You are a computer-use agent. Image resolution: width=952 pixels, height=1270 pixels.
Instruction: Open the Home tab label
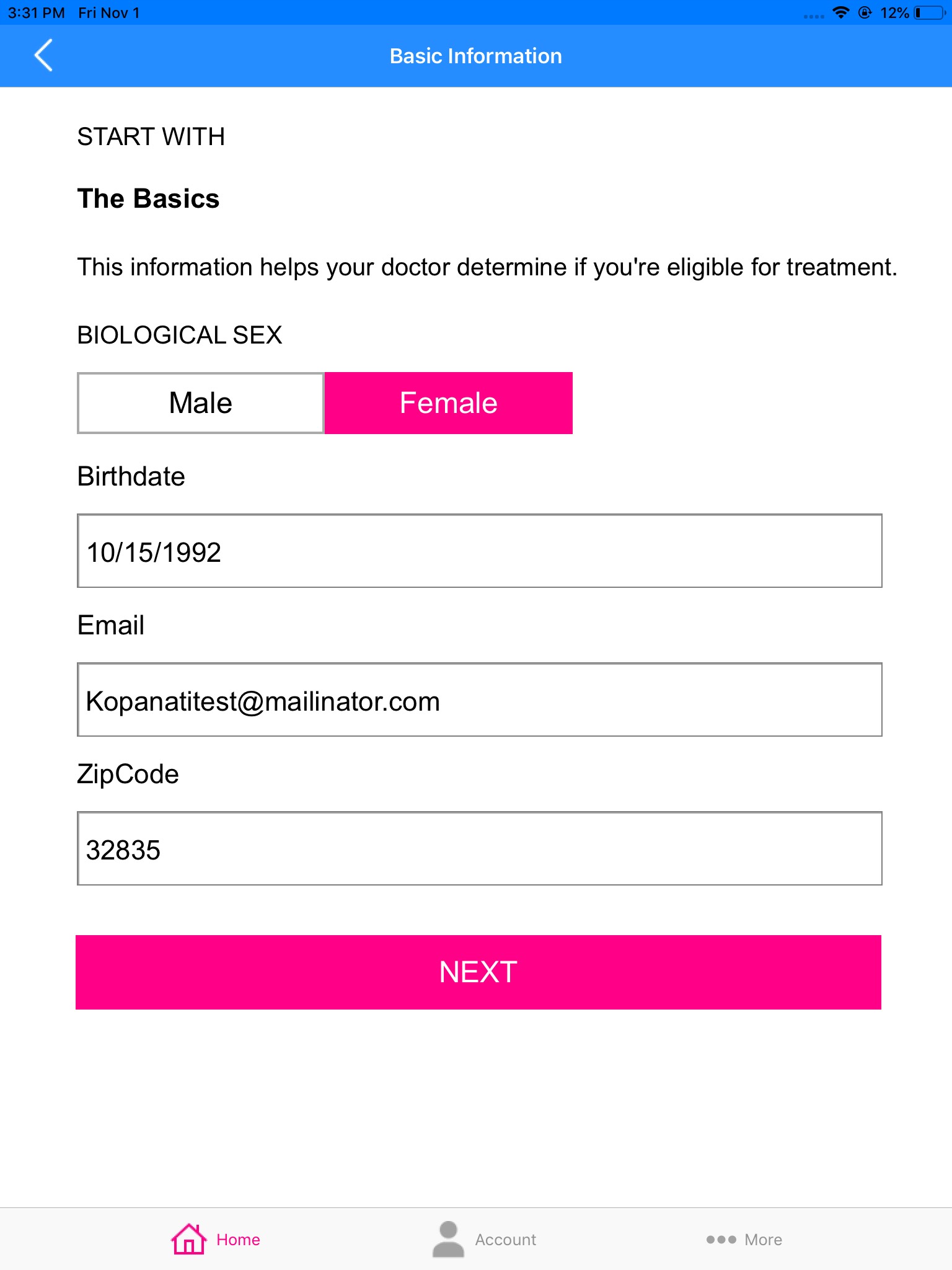point(238,1240)
